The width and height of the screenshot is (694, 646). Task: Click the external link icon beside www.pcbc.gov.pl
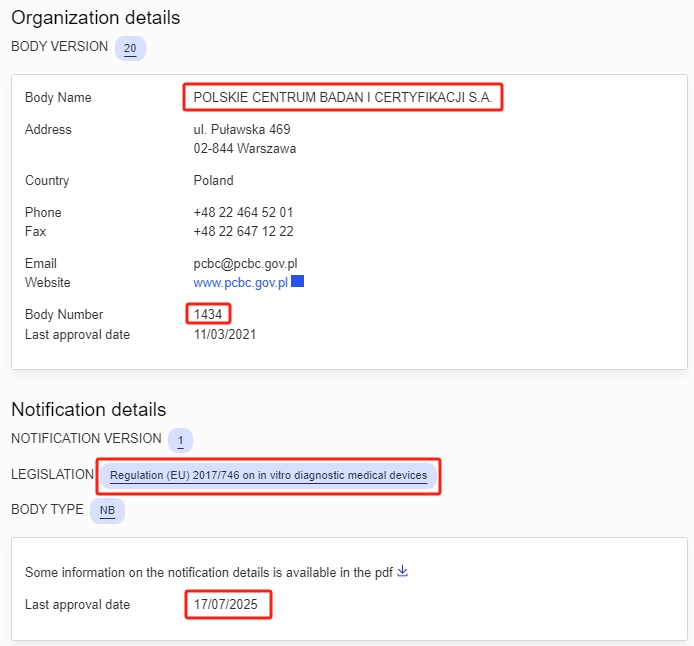pos(297,281)
